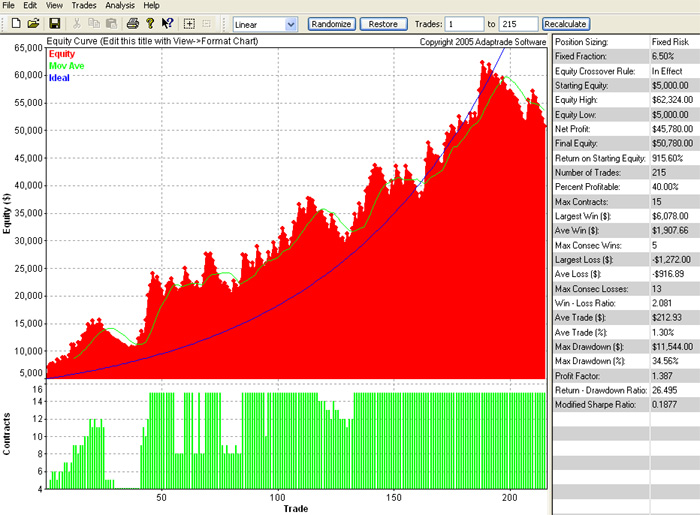The width and height of the screenshot is (700, 515).
Task: Click the Print toolbar icon
Action: coord(132,23)
